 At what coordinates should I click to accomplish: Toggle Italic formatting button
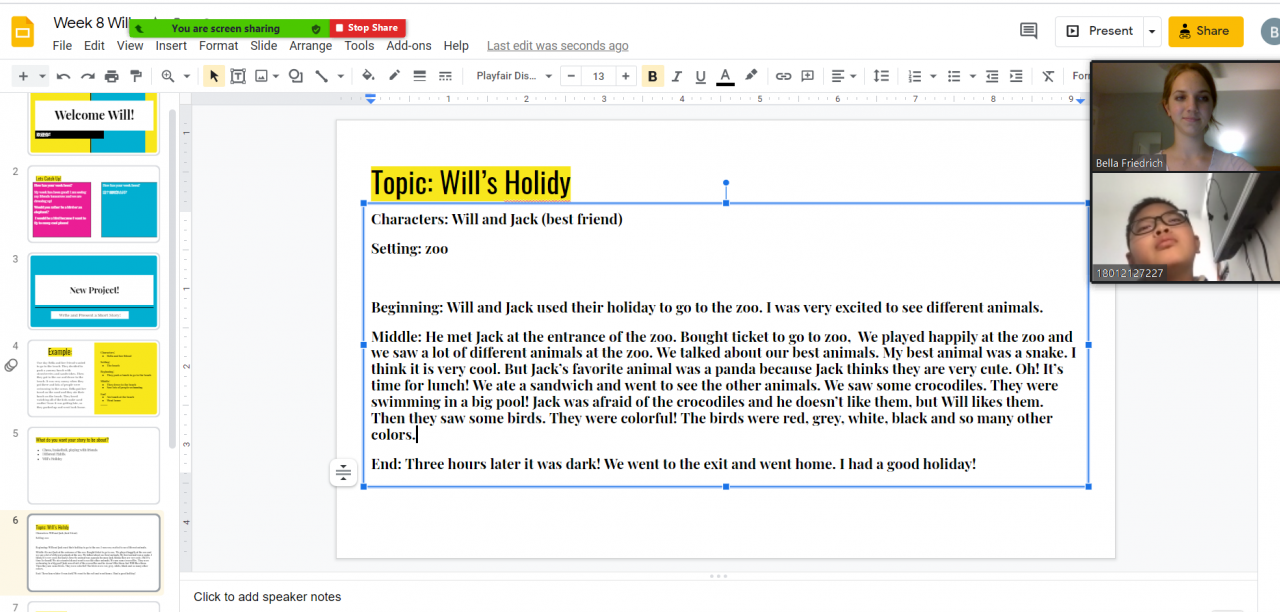pyautogui.click(x=677, y=76)
